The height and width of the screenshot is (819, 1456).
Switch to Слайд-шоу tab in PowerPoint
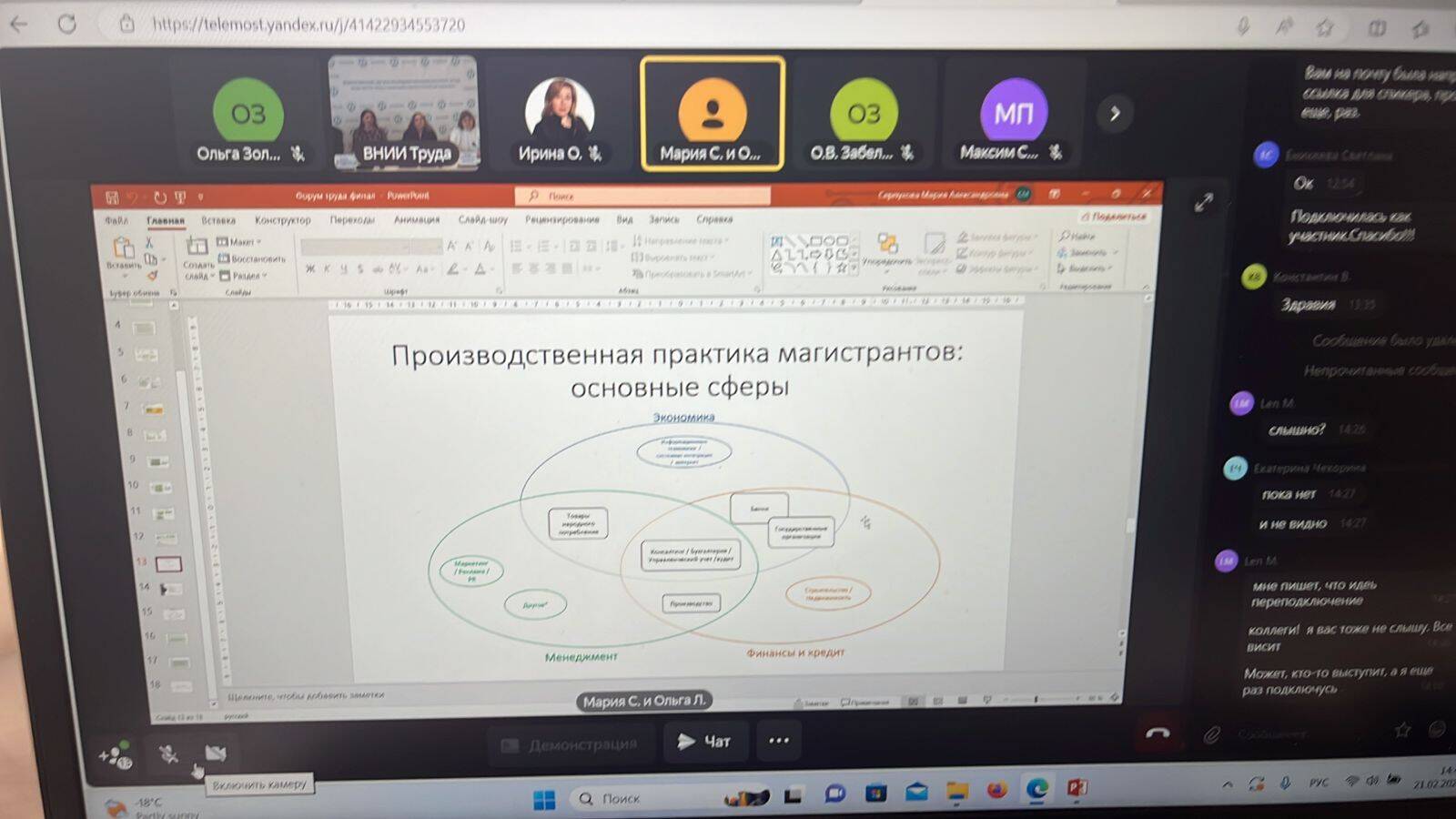click(x=483, y=220)
